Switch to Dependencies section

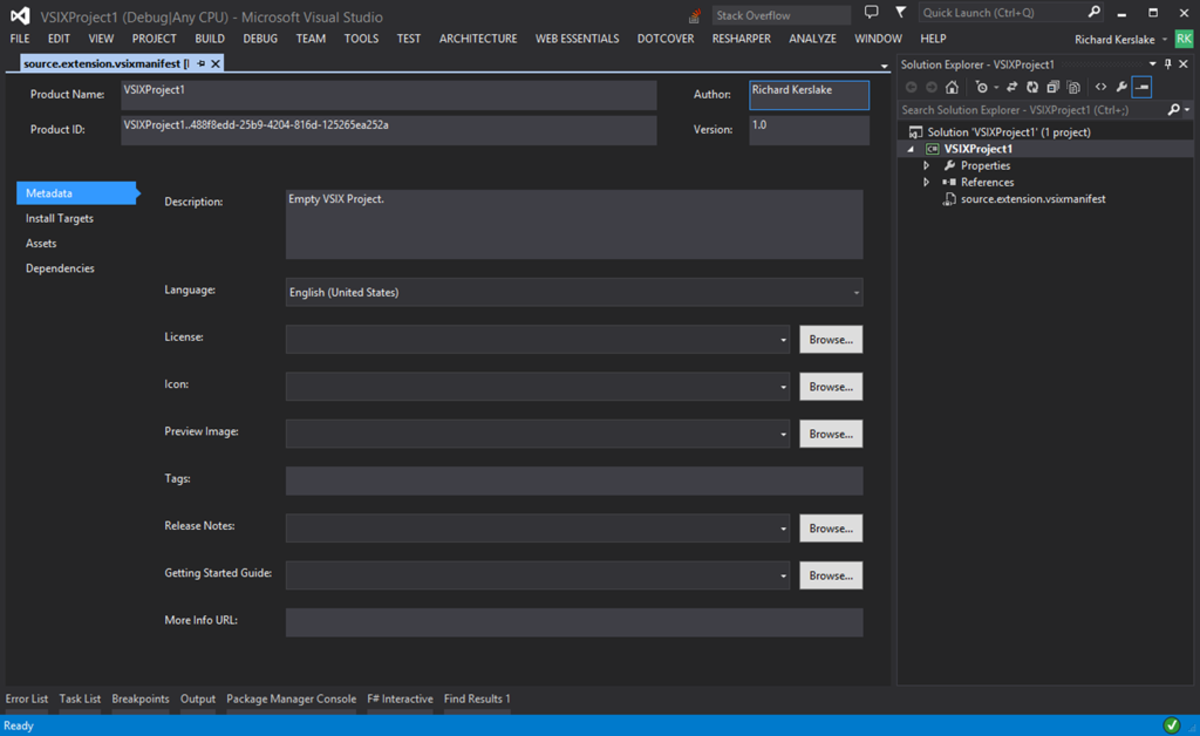tap(60, 268)
